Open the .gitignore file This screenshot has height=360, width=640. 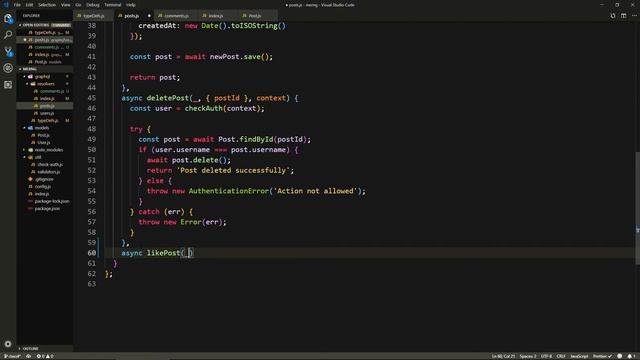[44, 179]
